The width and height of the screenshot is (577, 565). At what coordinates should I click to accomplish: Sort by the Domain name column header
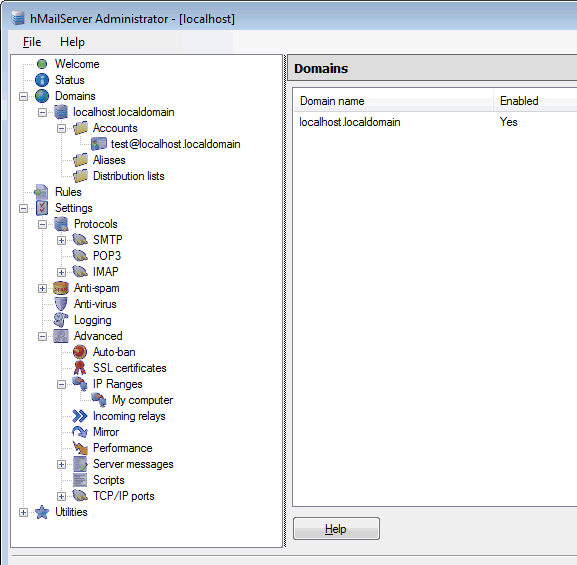393,101
